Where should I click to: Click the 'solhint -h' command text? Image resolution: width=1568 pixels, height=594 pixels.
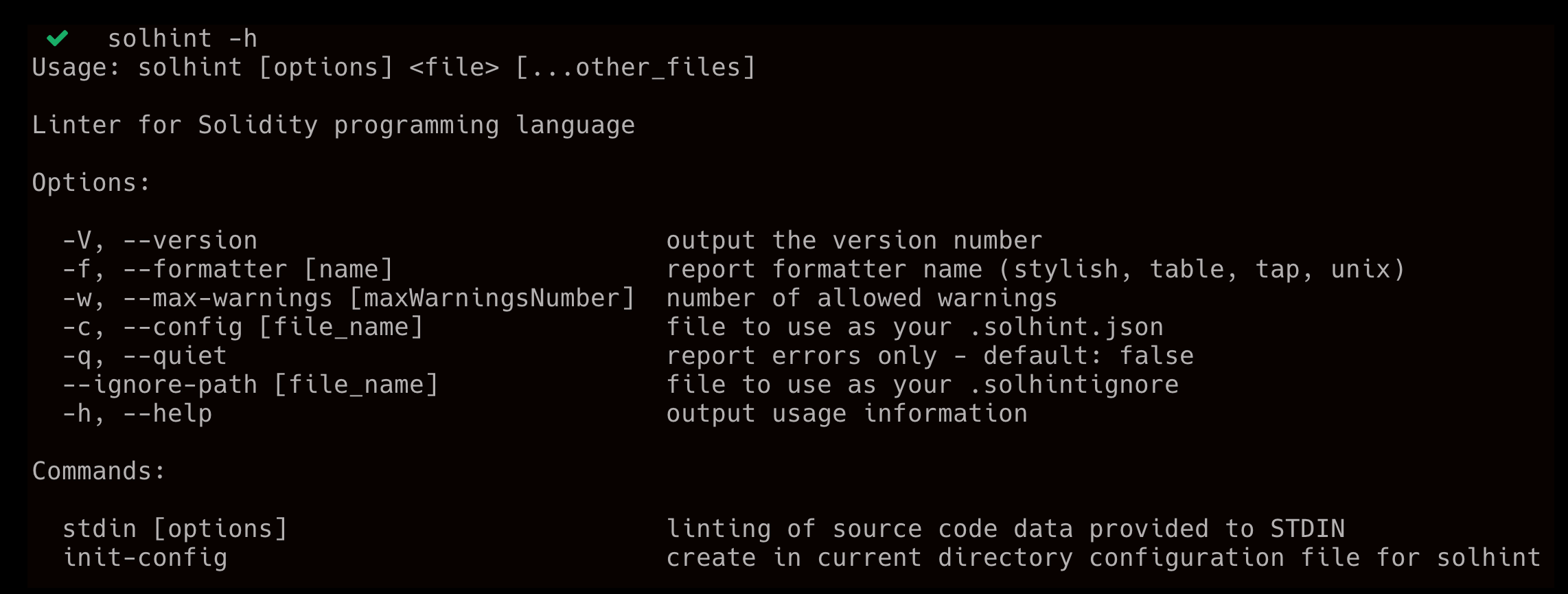click(183, 39)
